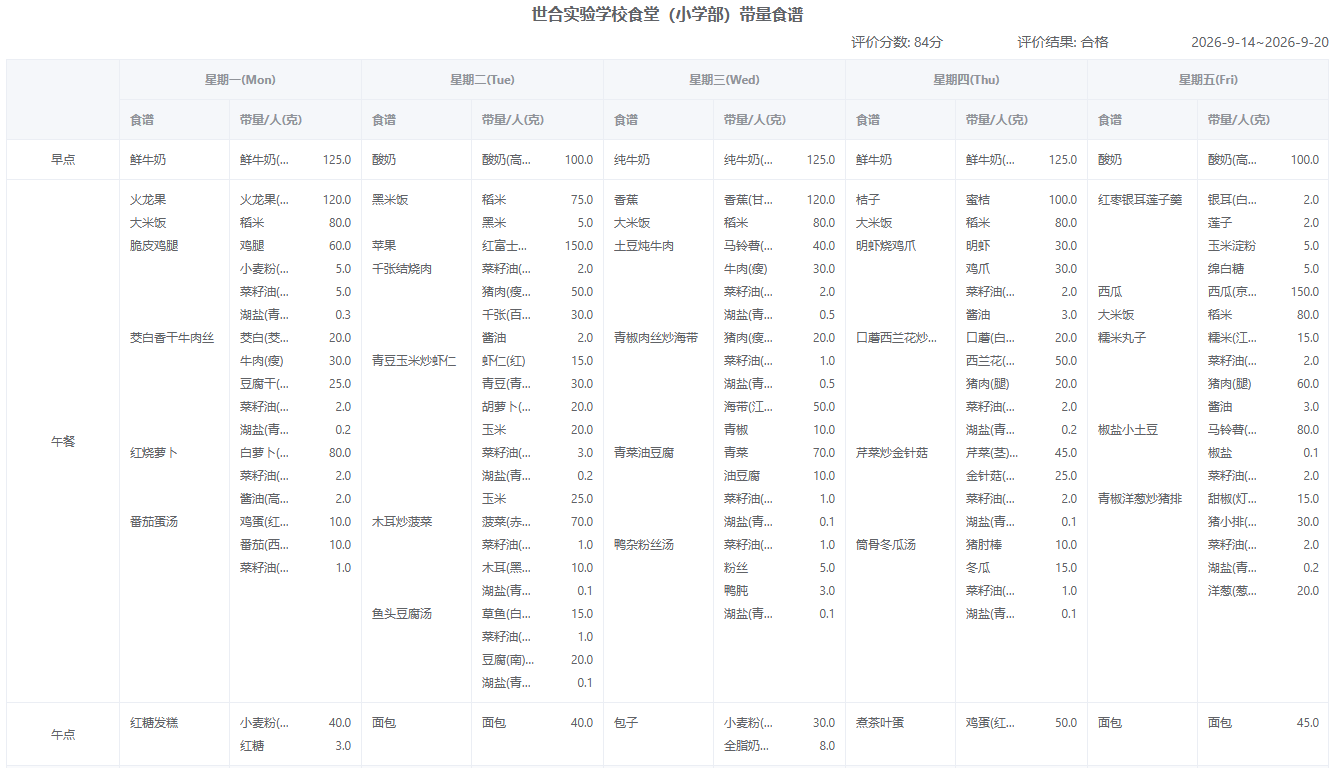Click the 星期四(Thu) column header
Screen dimensions: 1336x768
[x=966, y=80]
